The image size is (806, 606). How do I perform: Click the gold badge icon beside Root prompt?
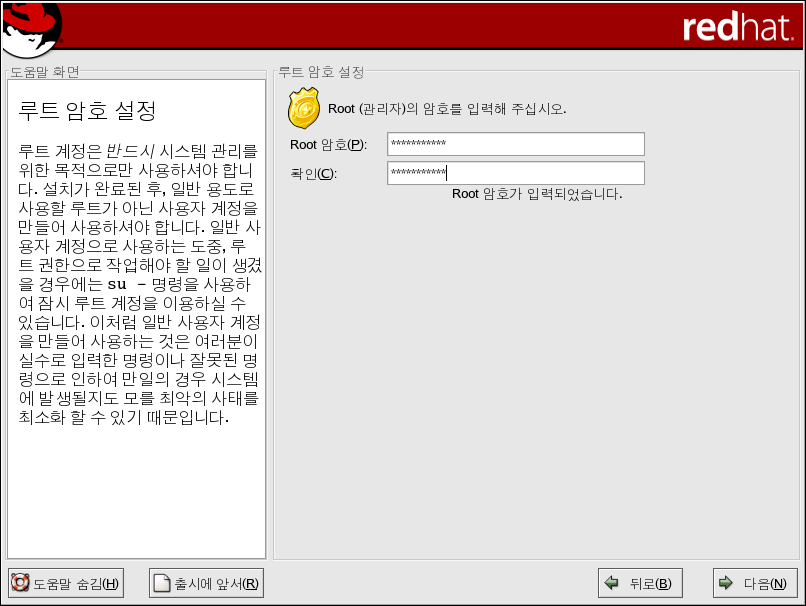tap(304, 108)
